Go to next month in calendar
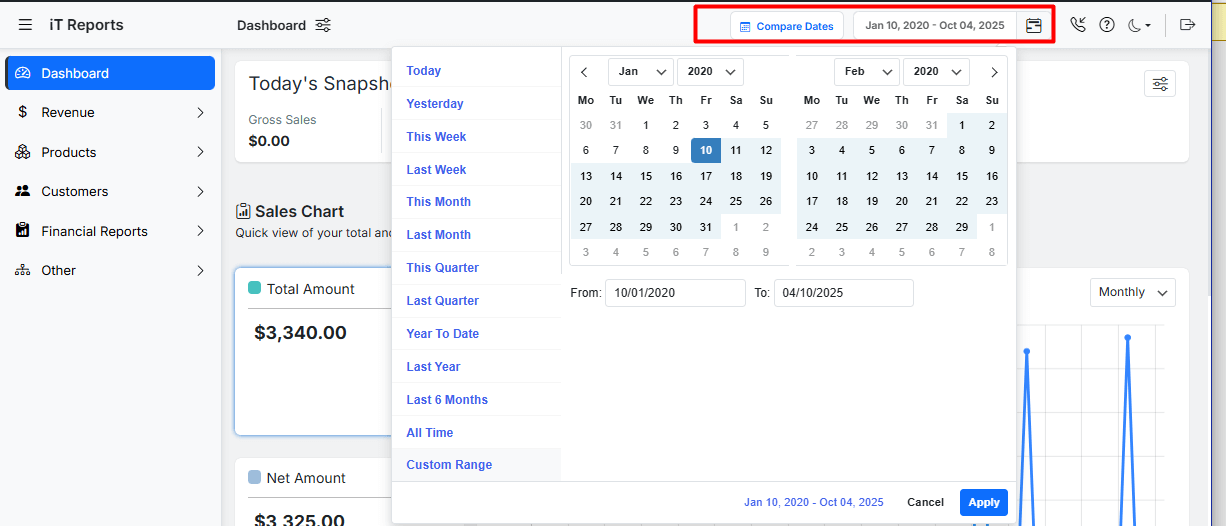The image size is (1226, 526). click(994, 72)
